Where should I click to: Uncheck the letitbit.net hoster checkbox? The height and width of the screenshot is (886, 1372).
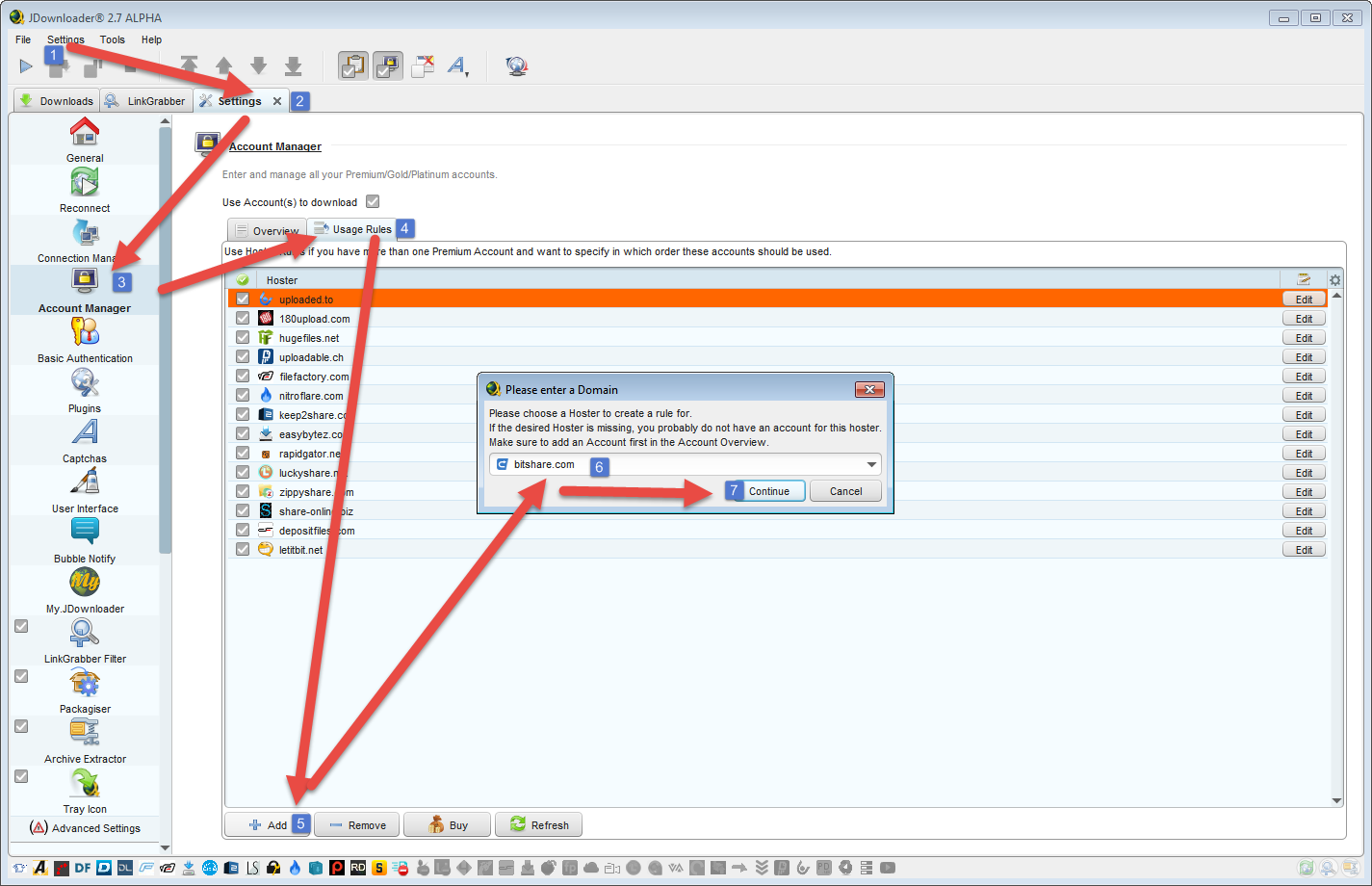click(243, 549)
